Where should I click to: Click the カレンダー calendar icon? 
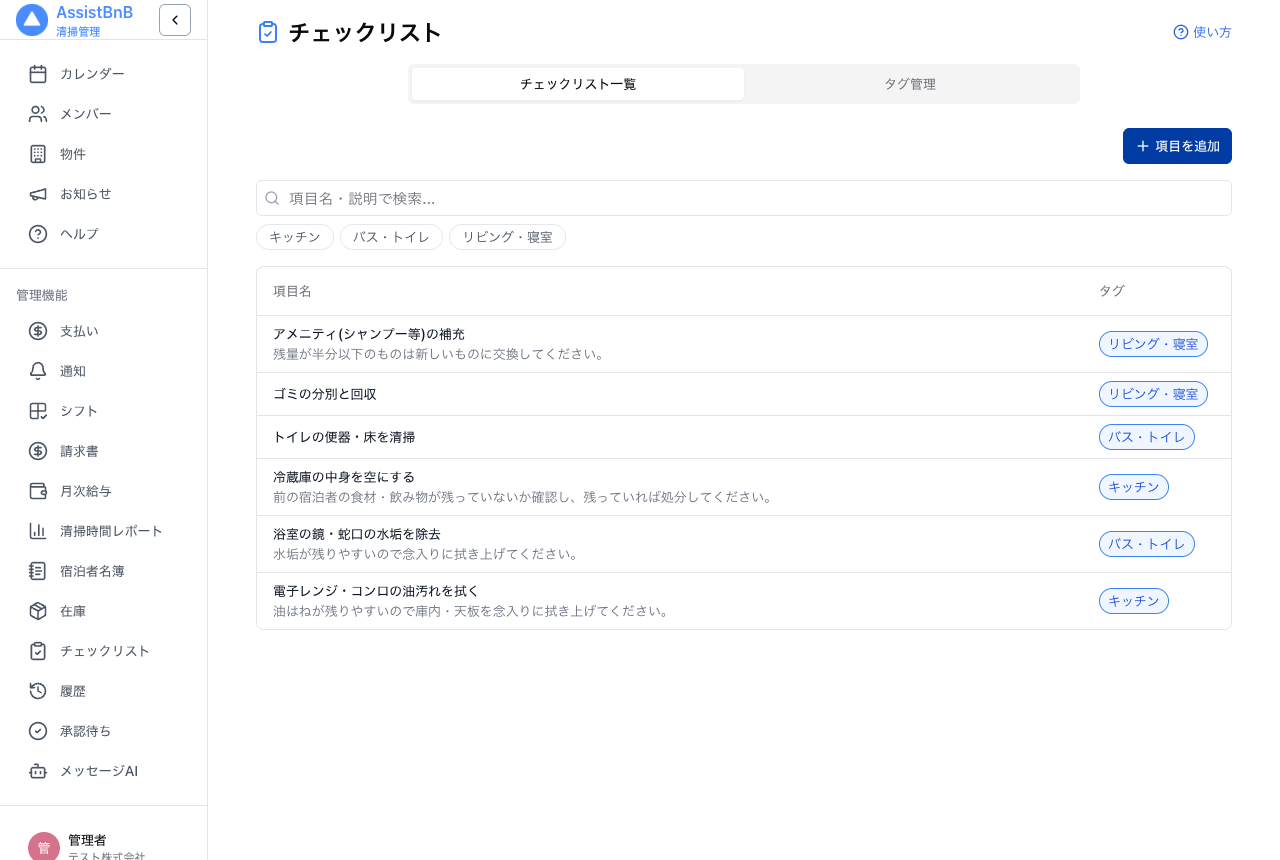coord(38,74)
